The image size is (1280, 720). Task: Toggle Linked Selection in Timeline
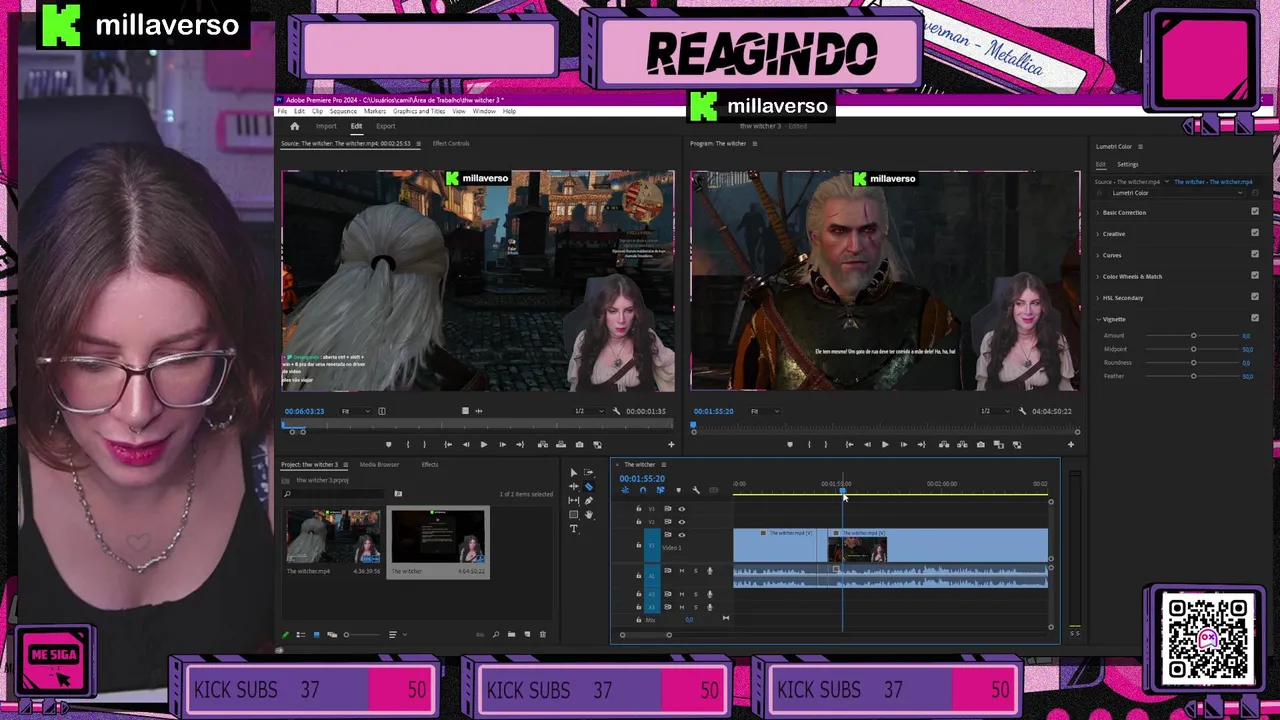661,490
